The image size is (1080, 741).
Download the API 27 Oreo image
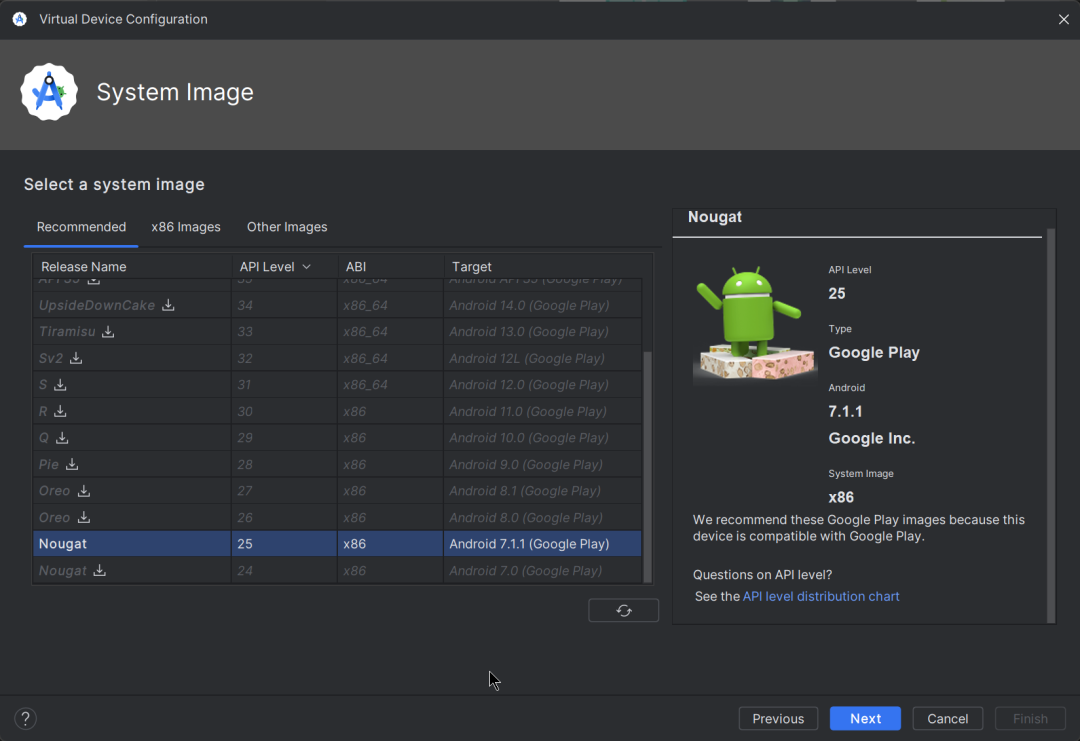tap(84, 491)
